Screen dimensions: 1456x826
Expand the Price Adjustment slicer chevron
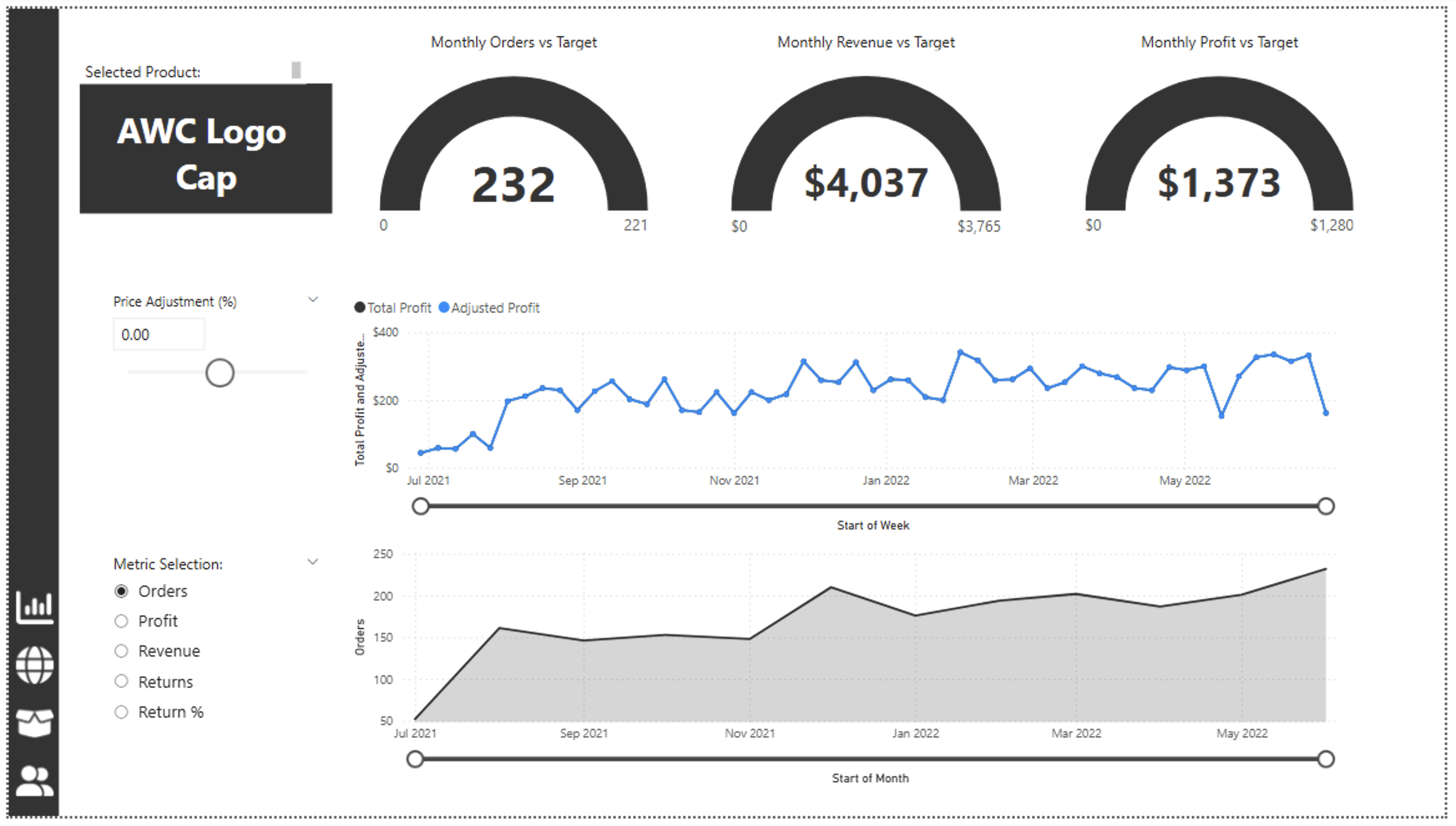(x=313, y=300)
